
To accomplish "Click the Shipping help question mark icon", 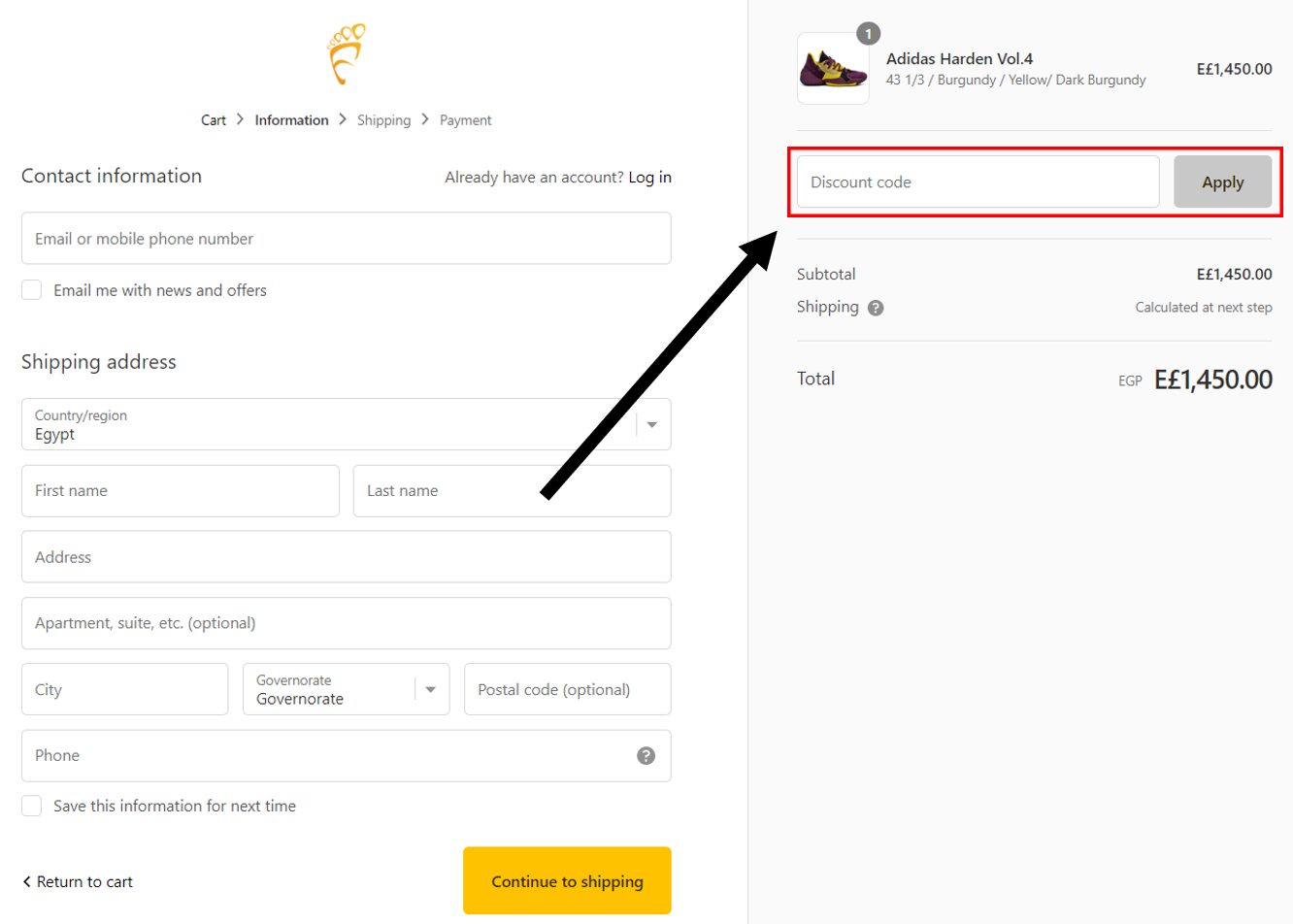I will point(876,308).
